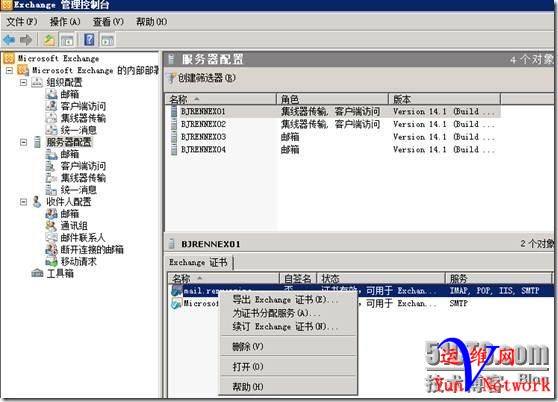The width and height of the screenshot is (558, 402).
Task: Click the Show/Hide console tree toolbar icon
Action: pyautogui.click(x=67, y=40)
